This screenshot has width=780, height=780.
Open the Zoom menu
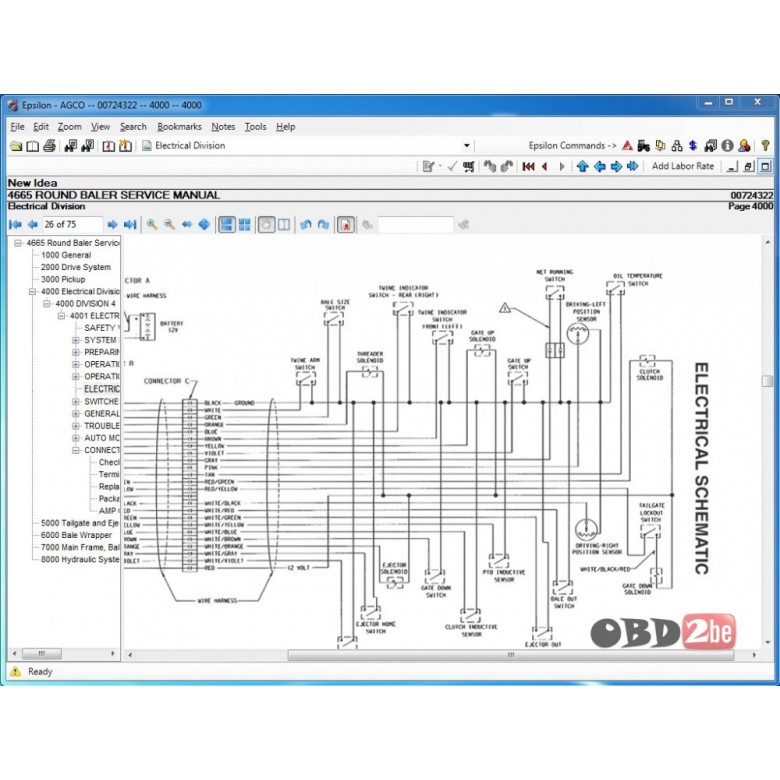tap(69, 127)
